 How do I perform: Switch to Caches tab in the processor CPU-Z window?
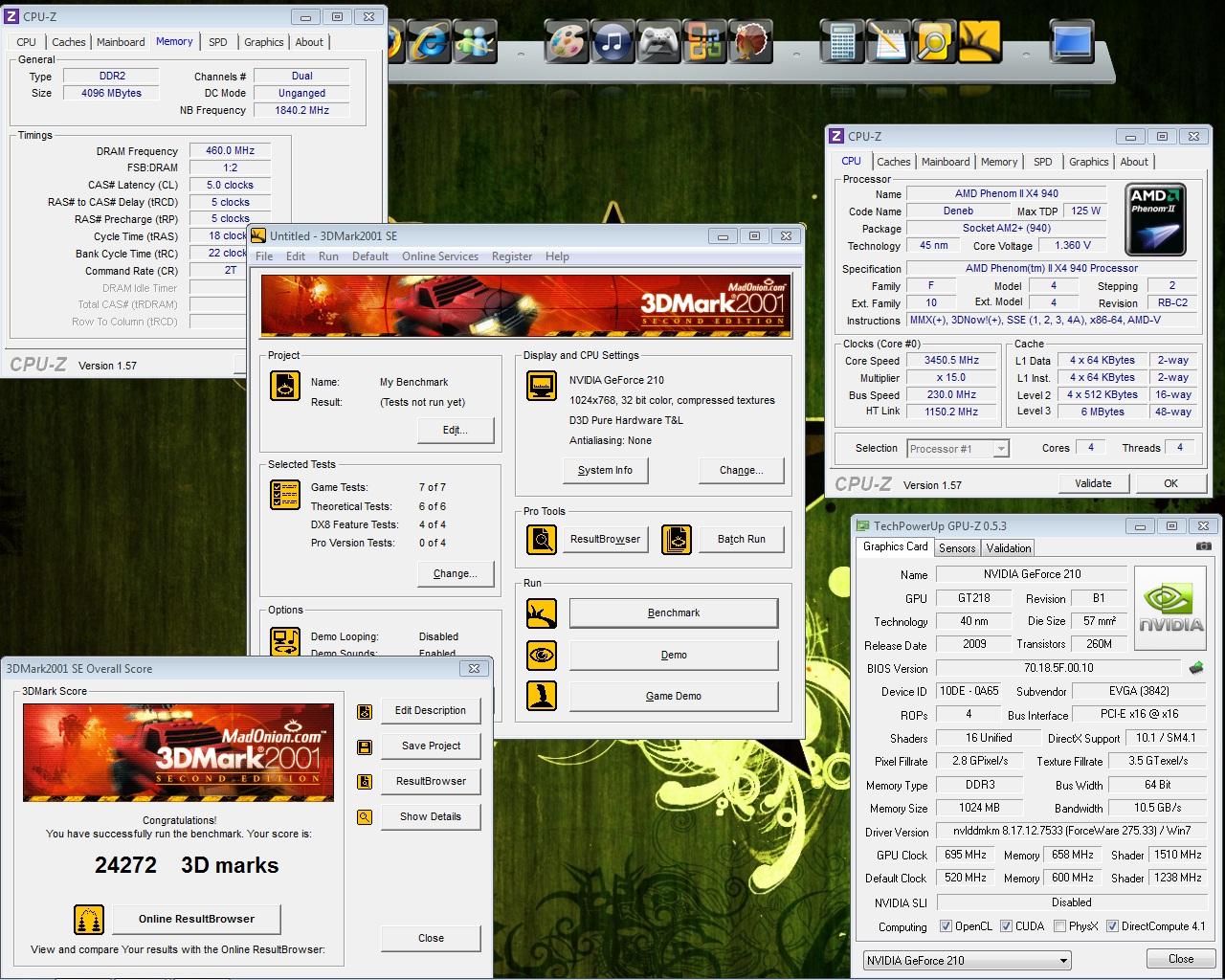click(894, 162)
